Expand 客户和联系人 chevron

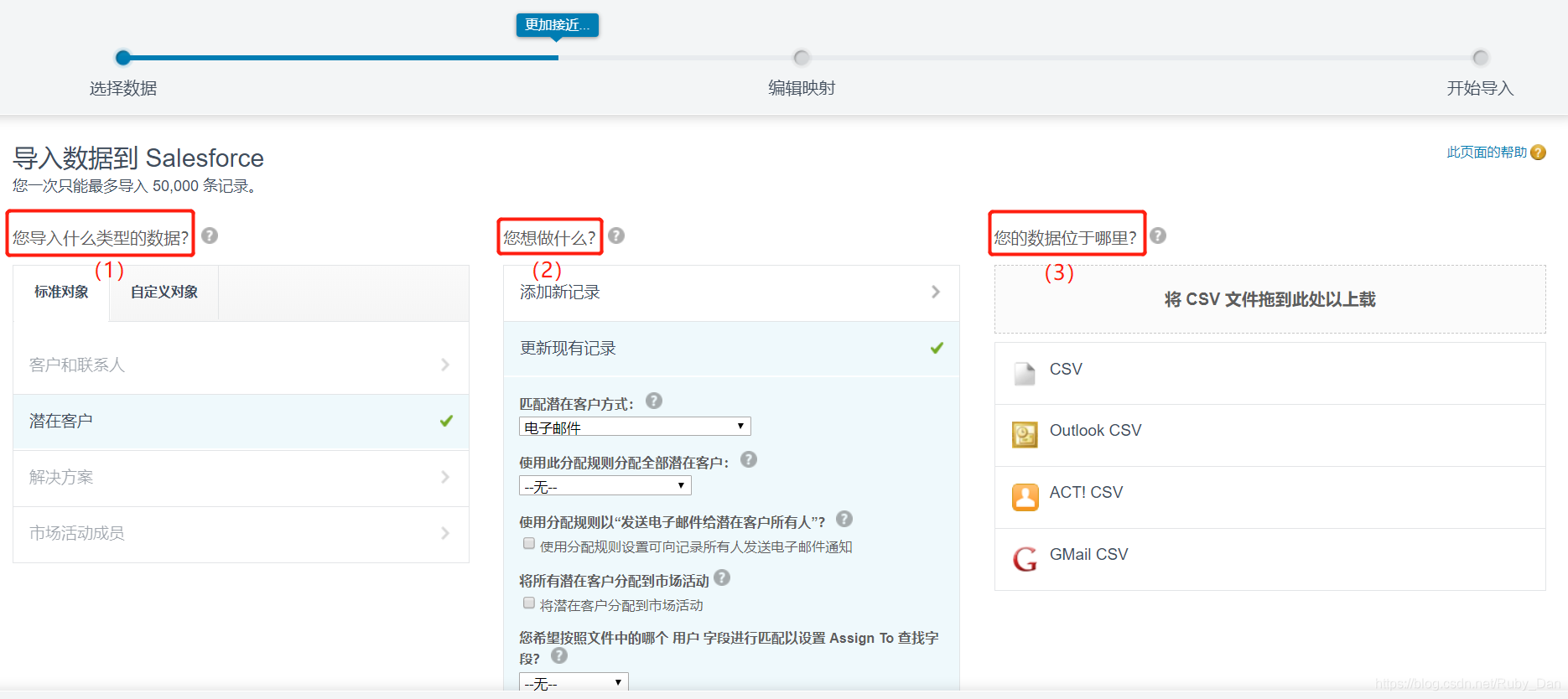[445, 365]
